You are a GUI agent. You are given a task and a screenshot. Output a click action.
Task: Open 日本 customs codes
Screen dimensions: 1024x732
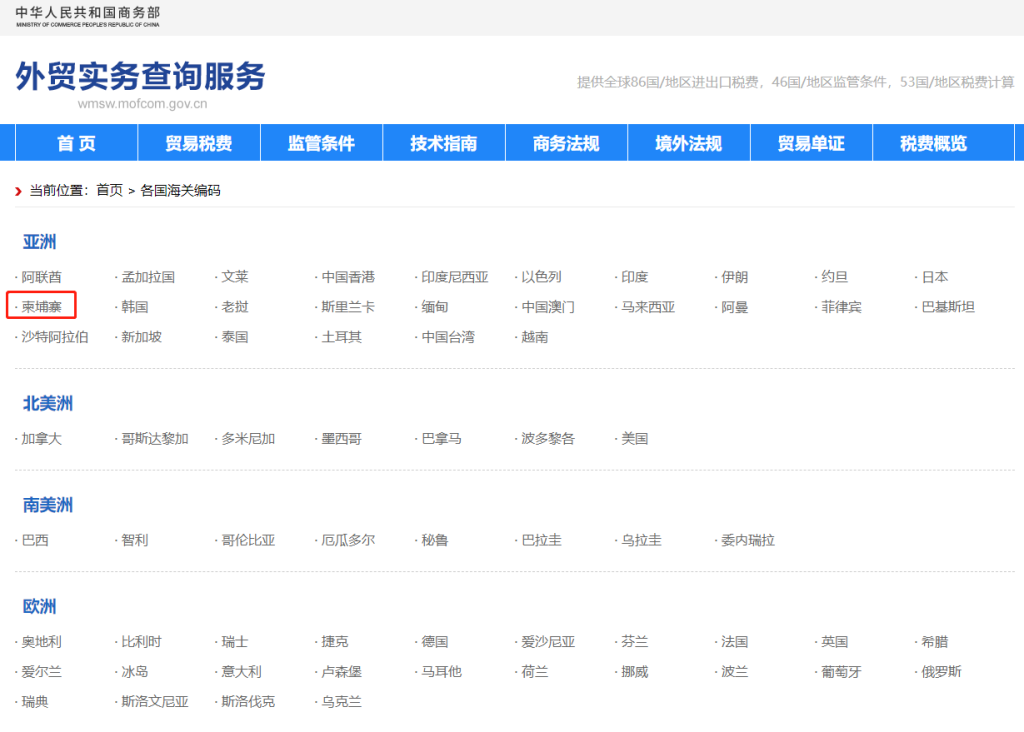click(x=935, y=277)
